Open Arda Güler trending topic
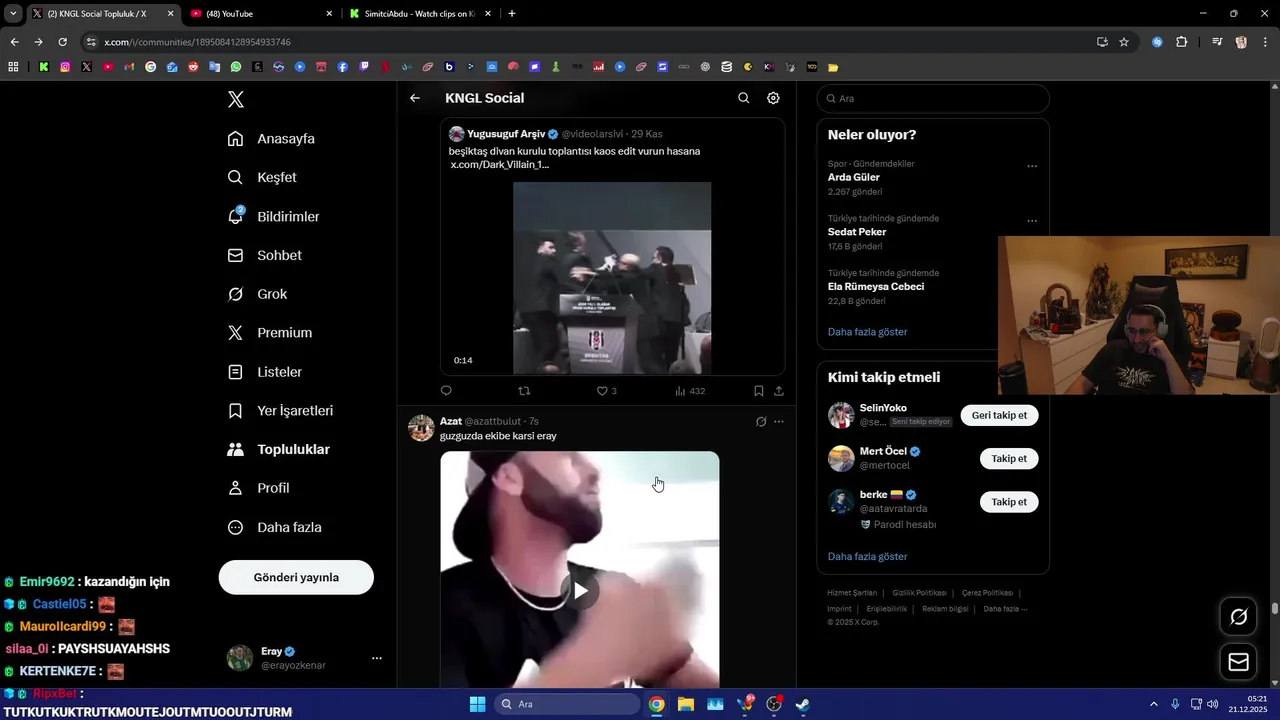This screenshot has height=720, width=1280. tap(854, 177)
